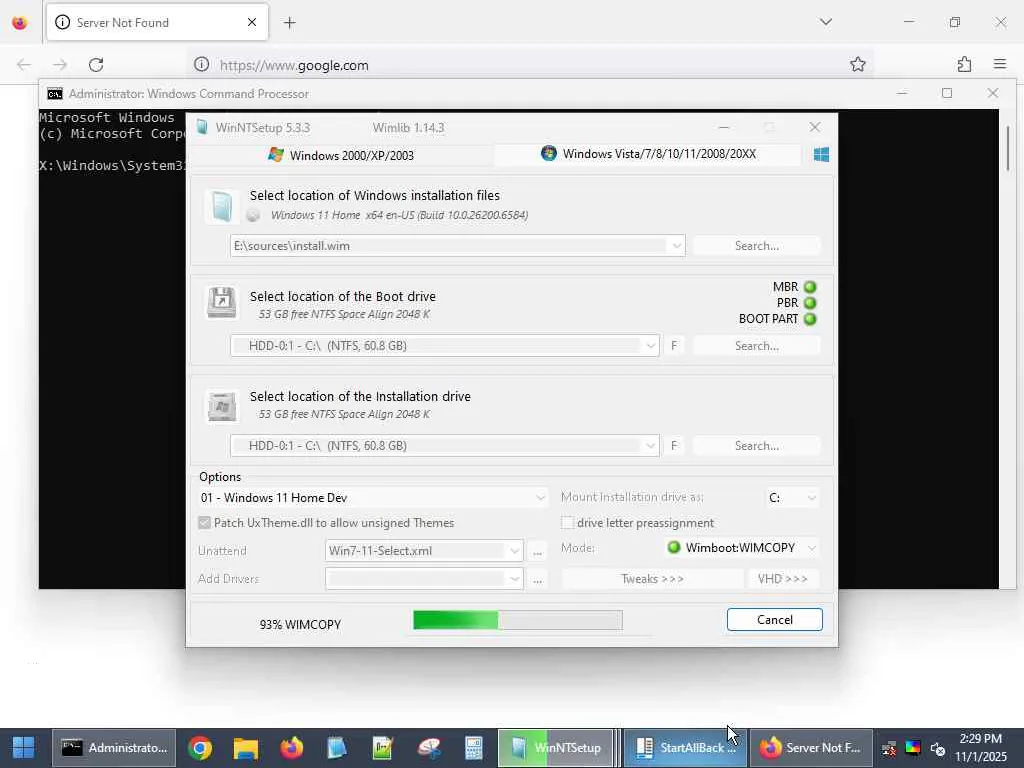
Task: Launch the pinned Firefox taskbar icon
Action: [x=292, y=748]
